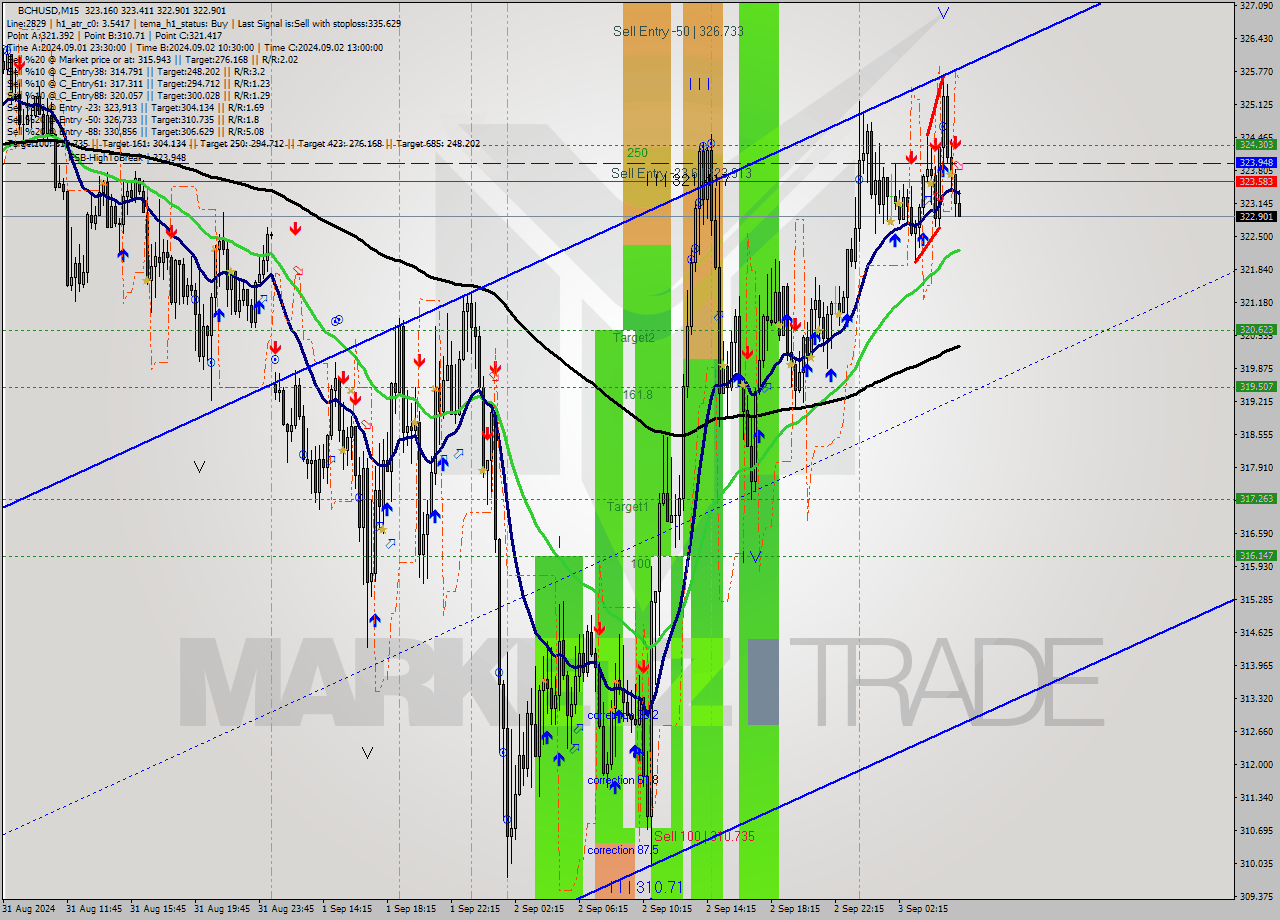Click the 327.090 price axis value
Image resolution: width=1280 pixels, height=920 pixels.
tap(1256, 6)
